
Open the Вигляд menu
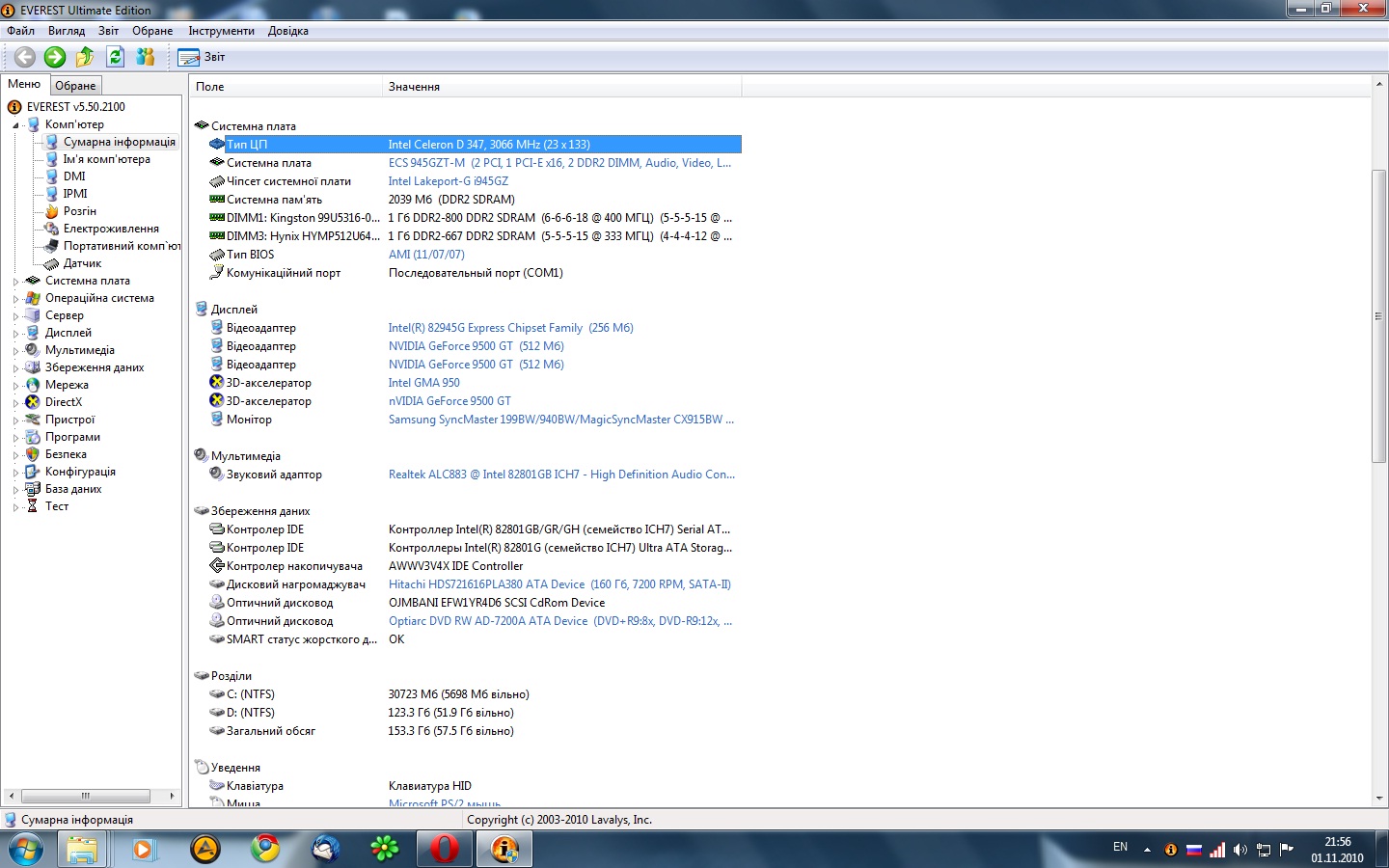(67, 31)
